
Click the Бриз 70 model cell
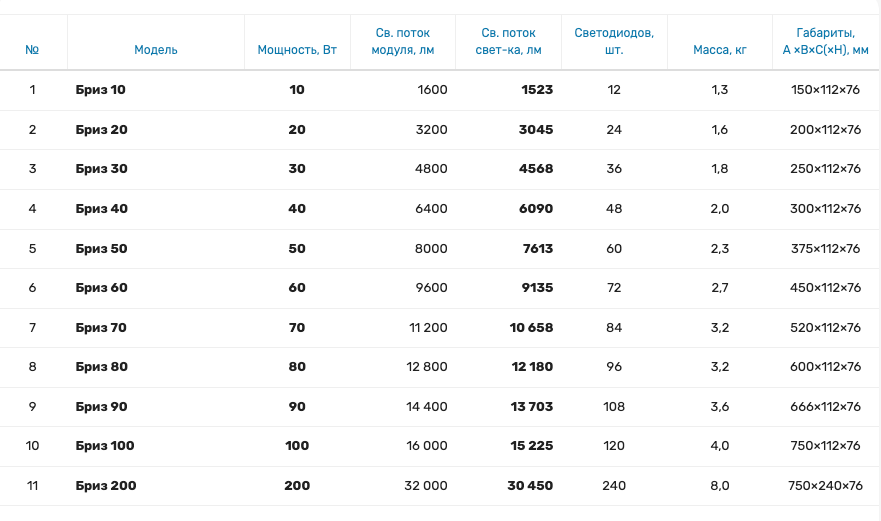[102, 328]
